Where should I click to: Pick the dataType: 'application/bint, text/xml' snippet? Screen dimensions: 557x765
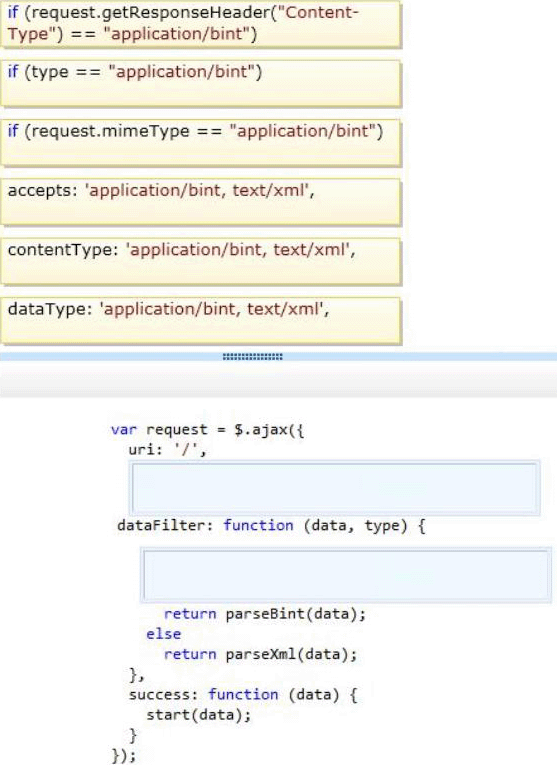coord(201,322)
